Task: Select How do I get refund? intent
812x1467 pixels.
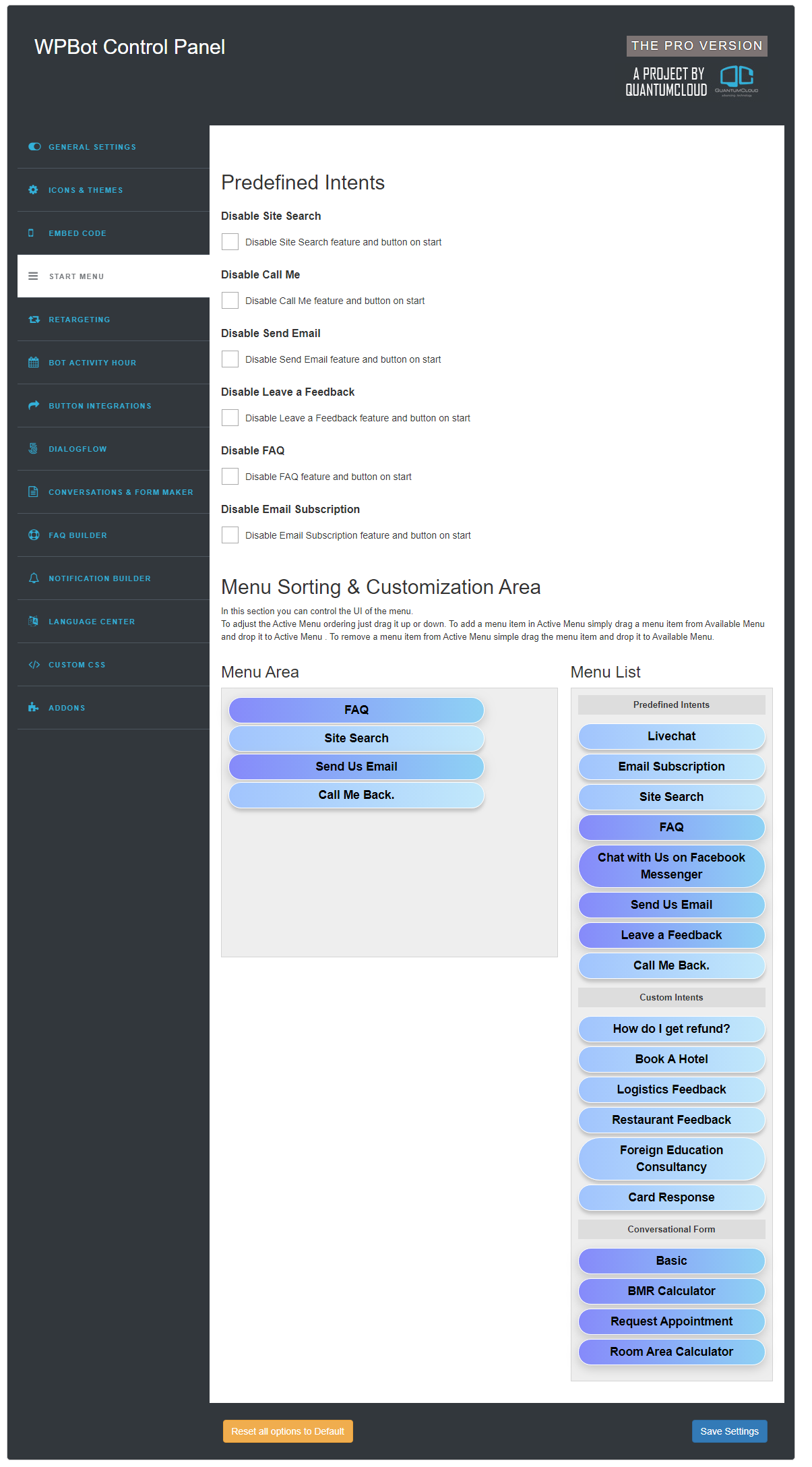Action: (671, 1029)
